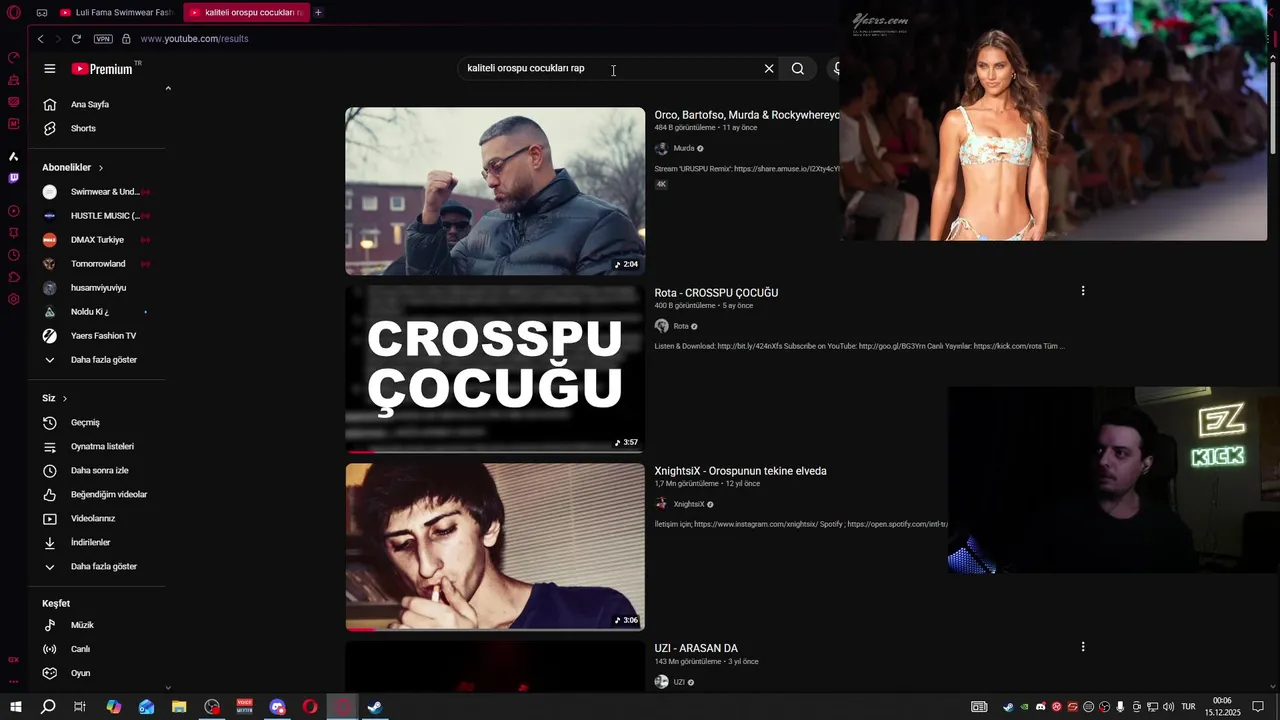Click the address bar URL
The image size is (1280, 720).
click(194, 39)
